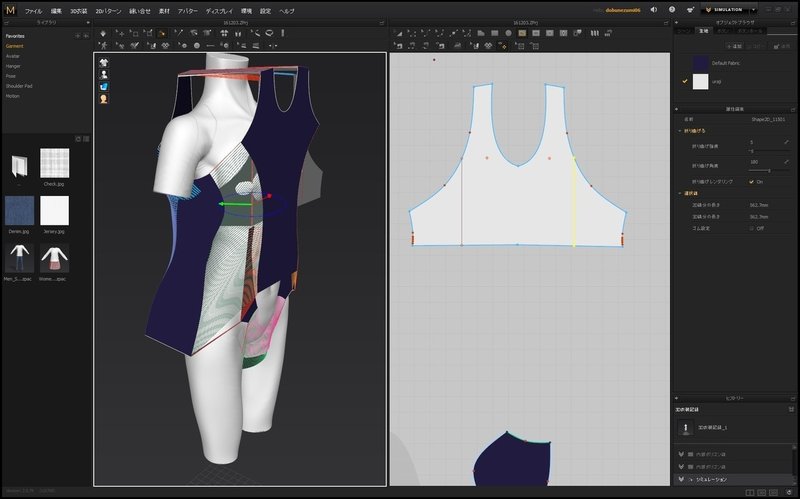This screenshot has width=800, height=499.
Task: Open the help question mark icon in the top bar
Action: (x=672, y=10)
